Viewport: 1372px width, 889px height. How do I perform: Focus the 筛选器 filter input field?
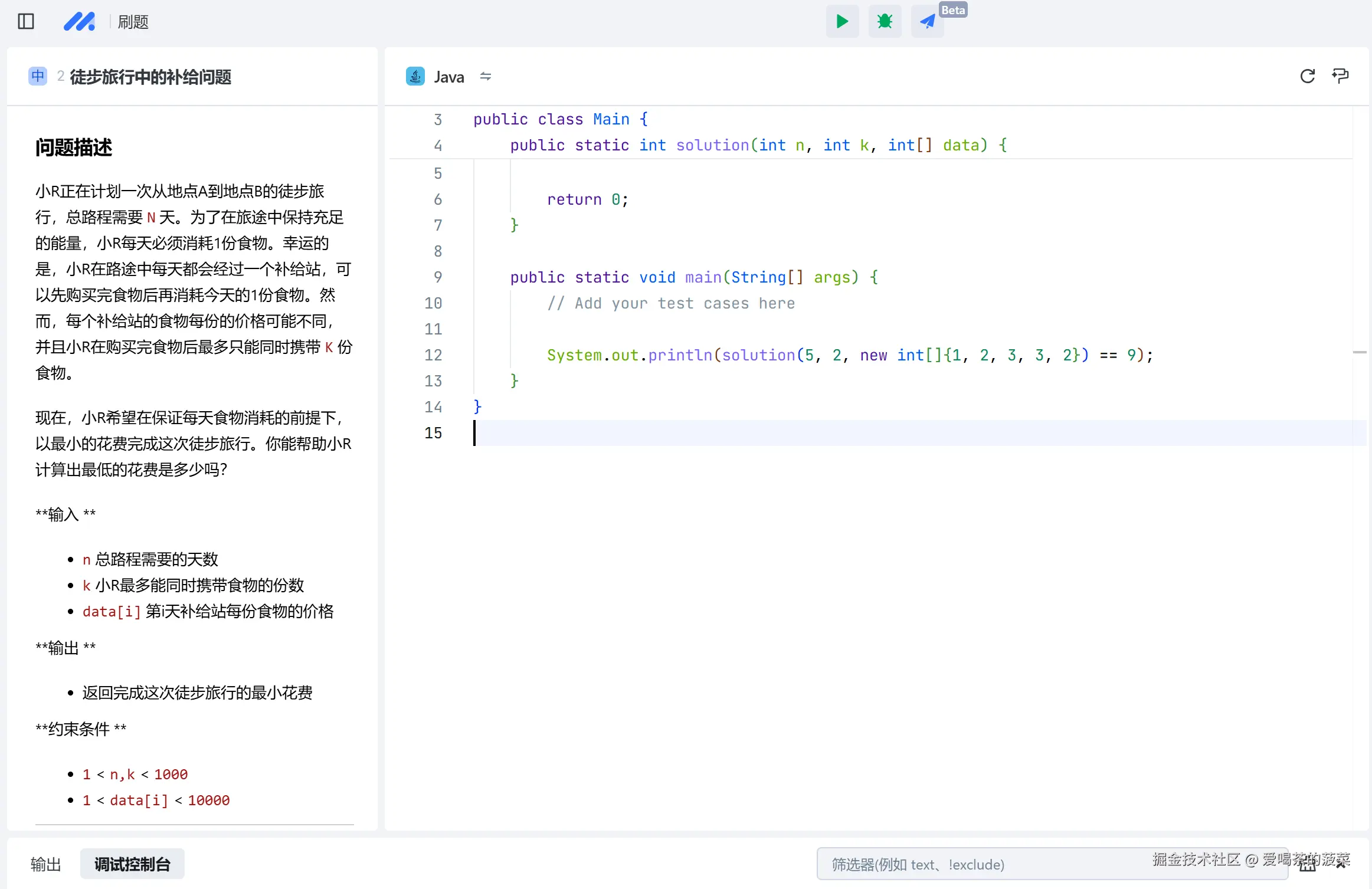click(x=1052, y=864)
